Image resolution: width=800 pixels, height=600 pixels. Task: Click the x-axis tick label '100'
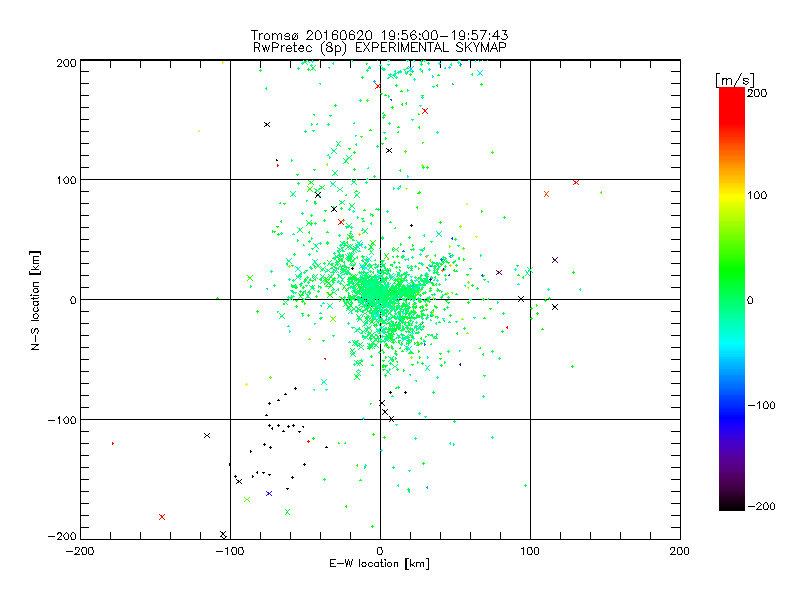530,551
